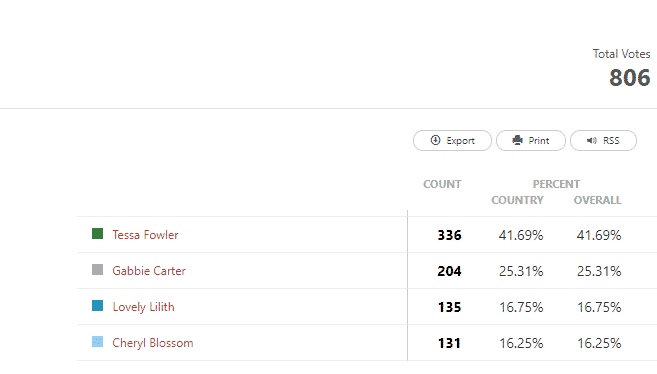The image size is (657, 374).
Task: Open the Lovely Lilith link
Action: [143, 307]
